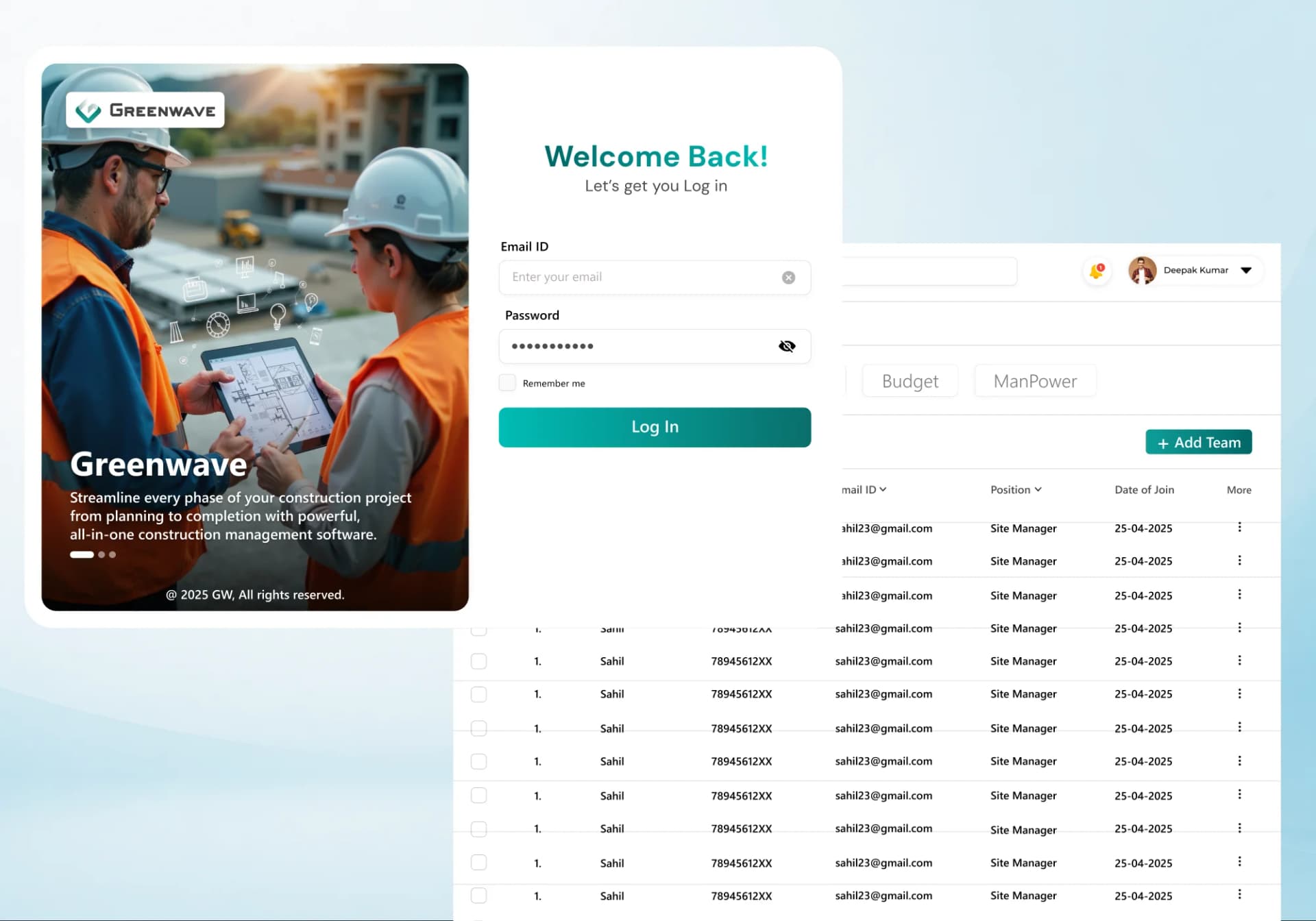
Task: Click Deepak Kumar's profile avatar
Action: pyautogui.click(x=1142, y=271)
